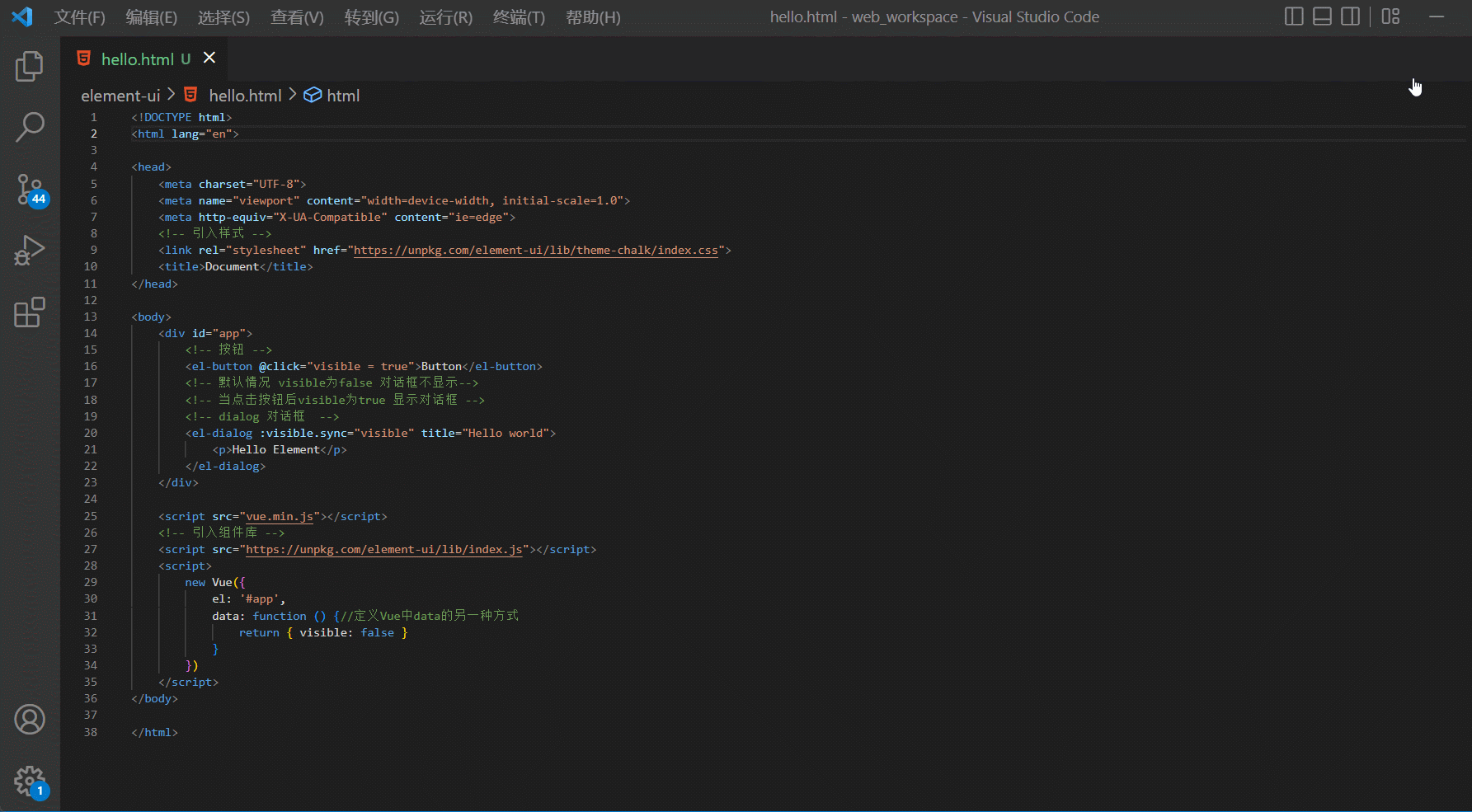Click html symbol breadcrumb item
Image resolution: width=1472 pixels, height=812 pixels.
point(343,96)
